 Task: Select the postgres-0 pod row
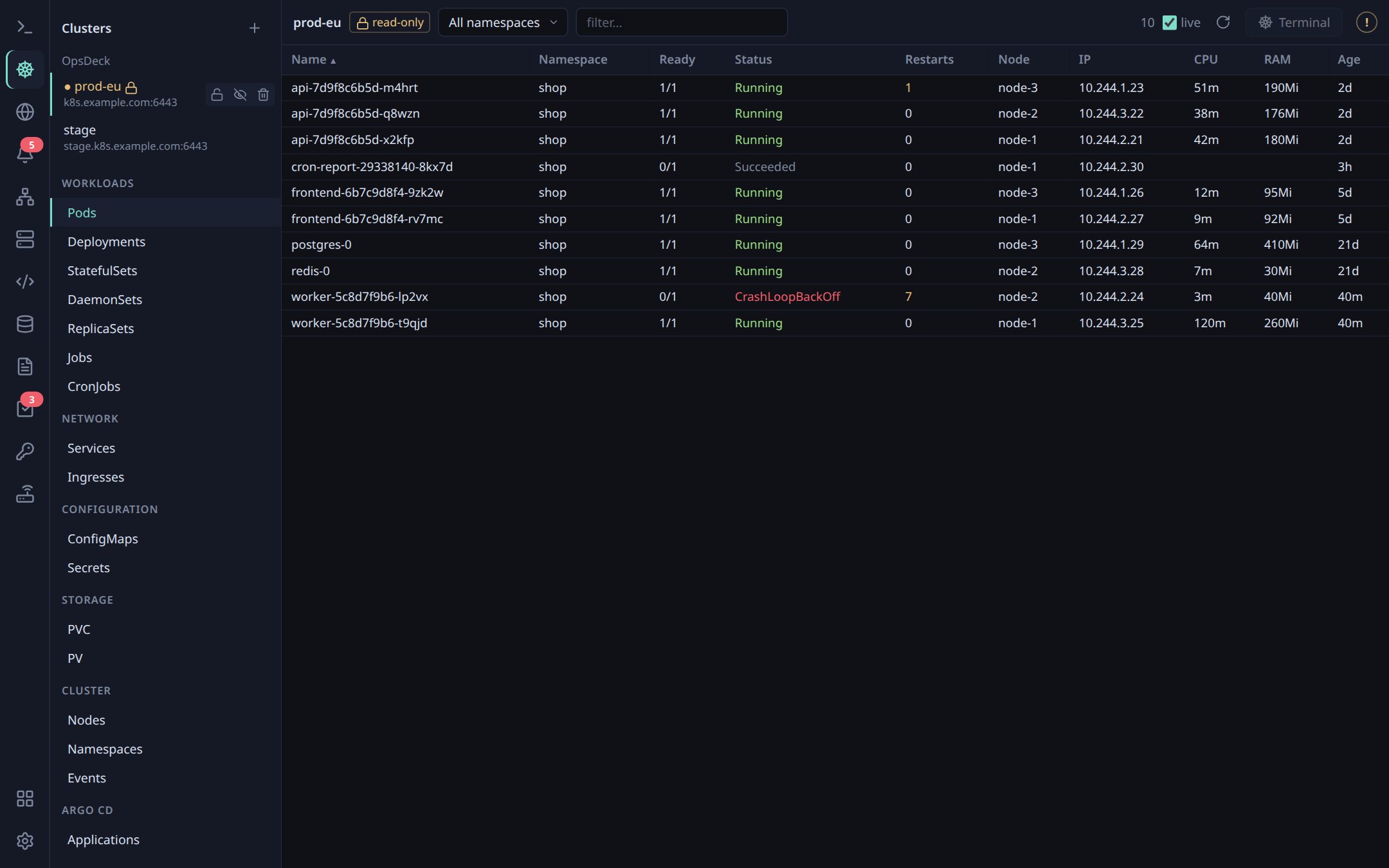pos(835,245)
